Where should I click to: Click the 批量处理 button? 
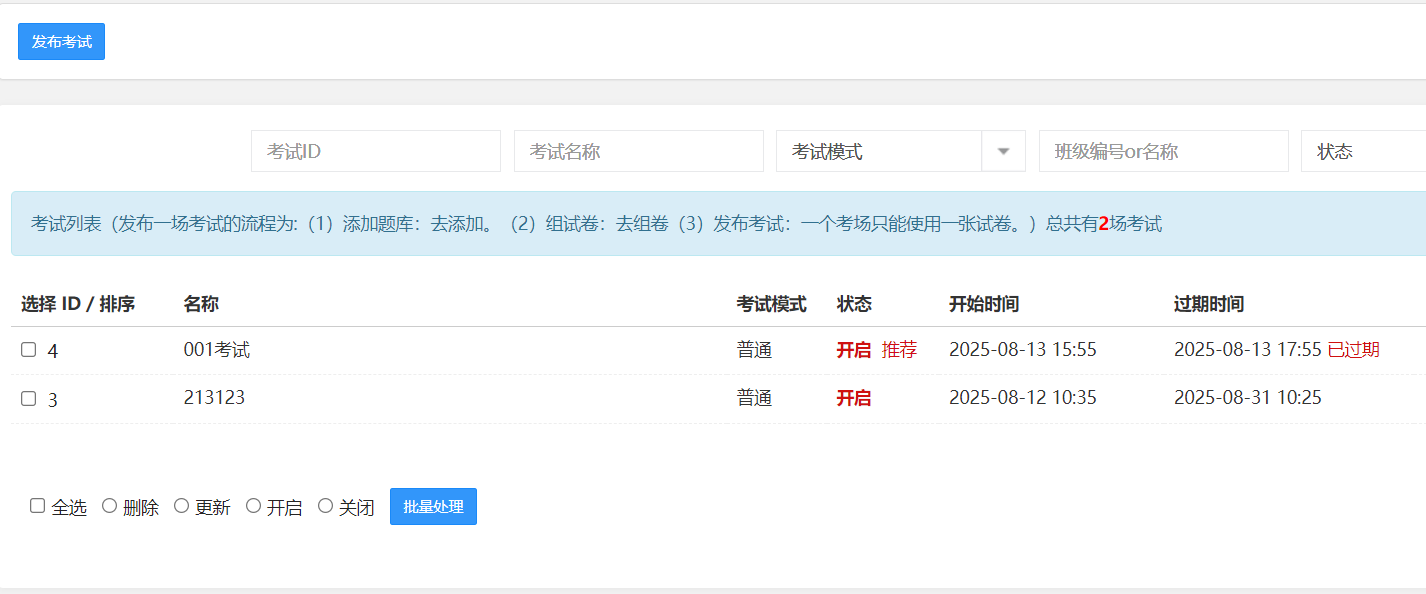[433, 506]
